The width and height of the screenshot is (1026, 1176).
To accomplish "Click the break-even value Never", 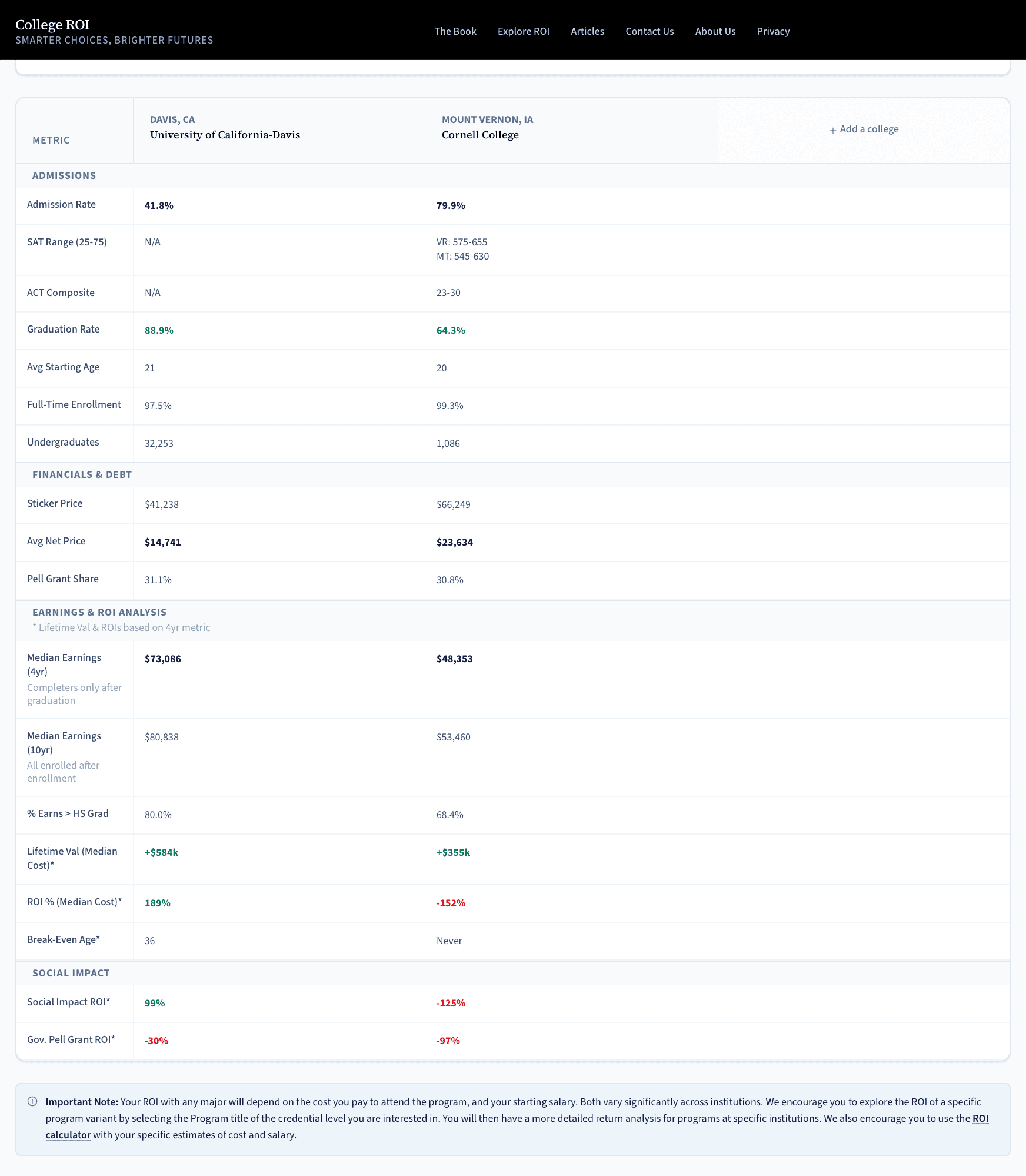I will pyautogui.click(x=449, y=941).
